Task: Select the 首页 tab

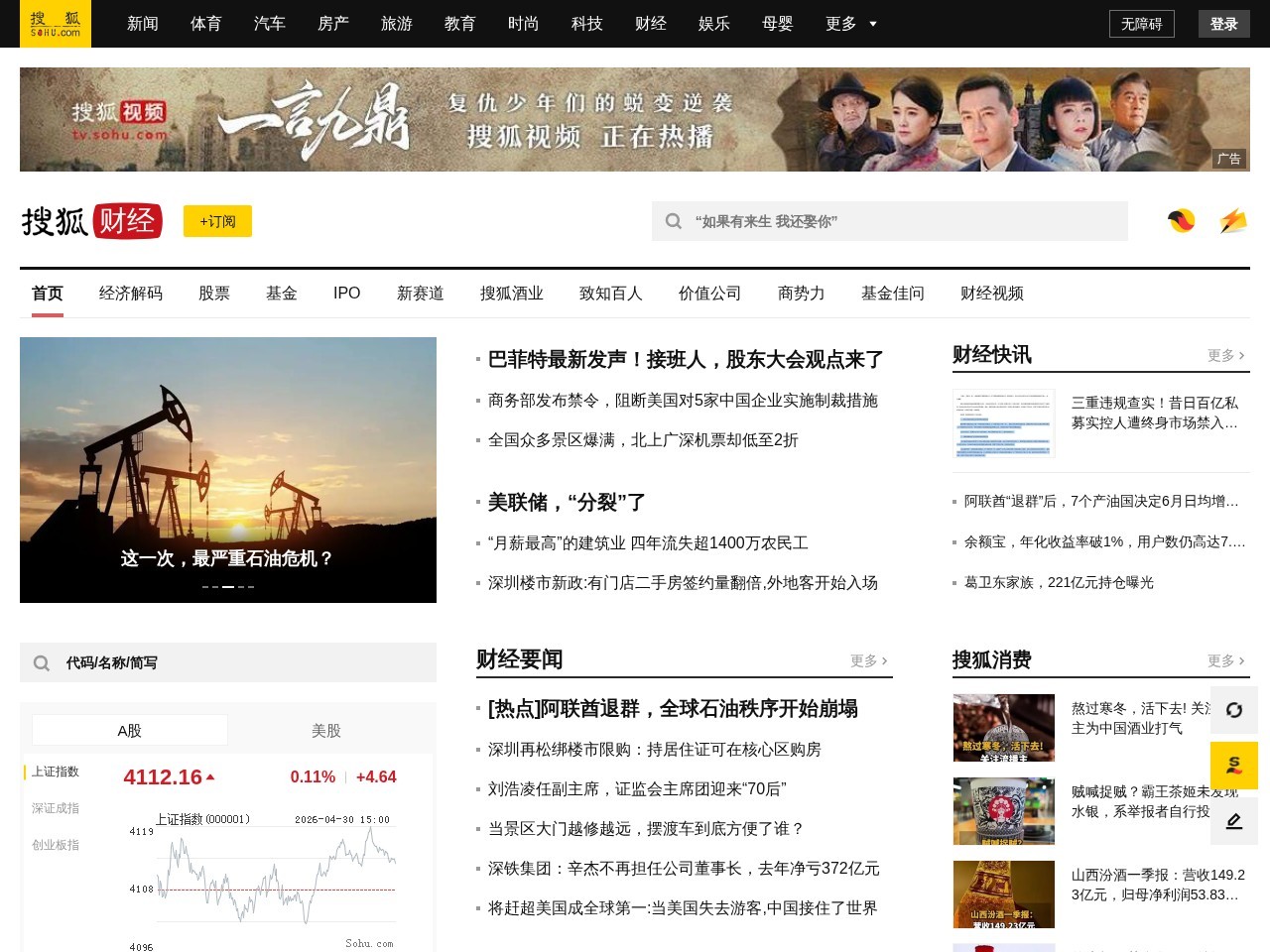Action: point(48,294)
